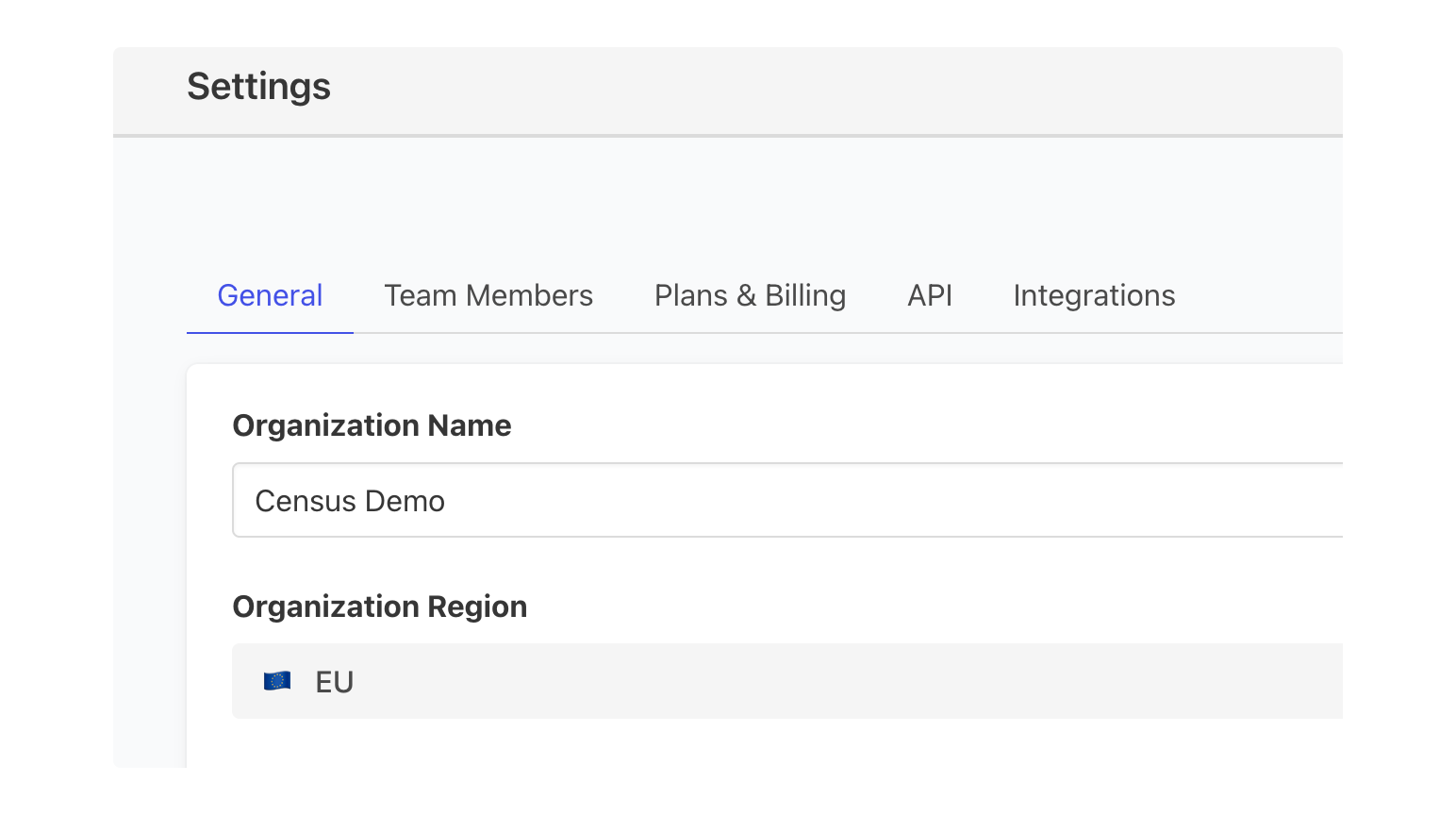Open the General settings tab

coord(270,295)
